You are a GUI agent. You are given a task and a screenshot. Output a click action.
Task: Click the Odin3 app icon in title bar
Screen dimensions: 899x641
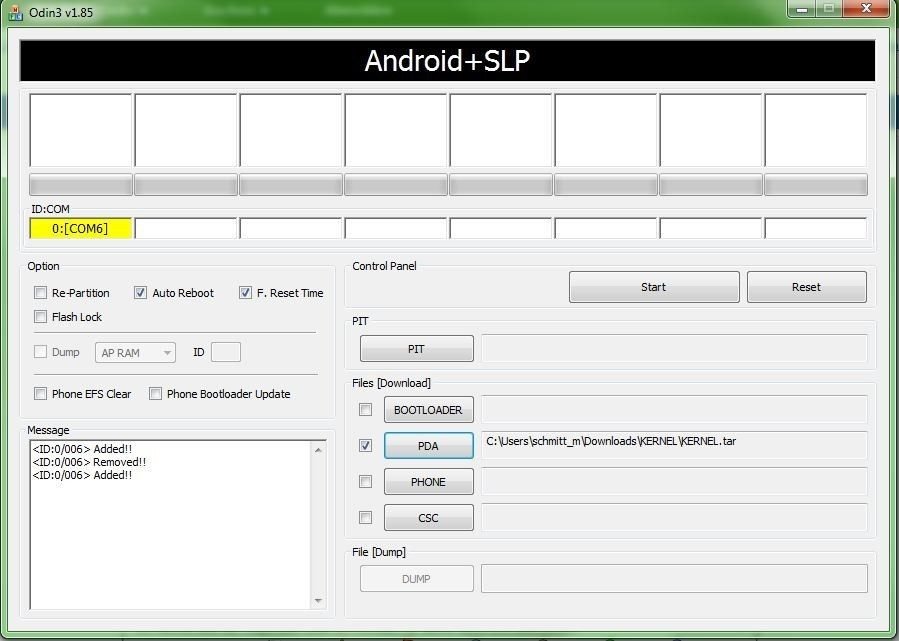[x=15, y=12]
